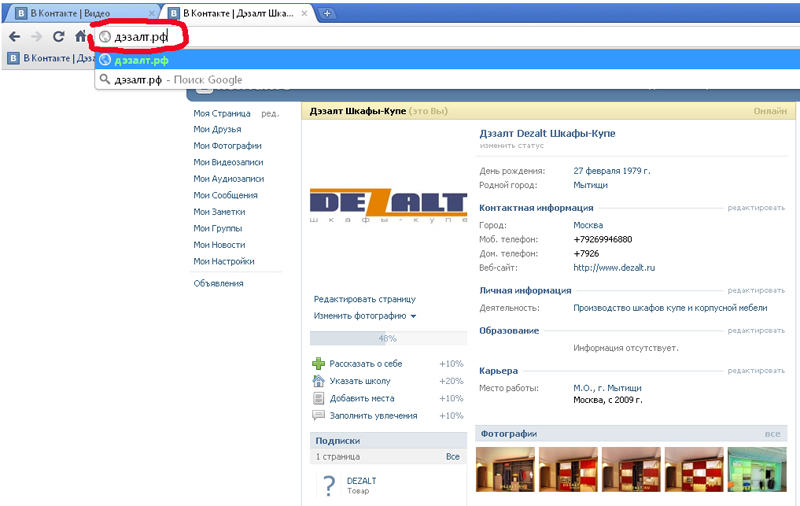800x506 pixels.
Task: Click the 'Производство шкафов купе и корпусной мебели' link
Action: (x=670, y=308)
